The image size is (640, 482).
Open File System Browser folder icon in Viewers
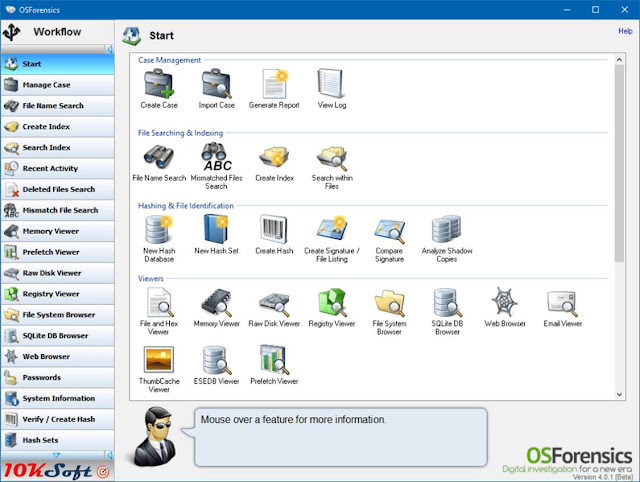point(389,303)
